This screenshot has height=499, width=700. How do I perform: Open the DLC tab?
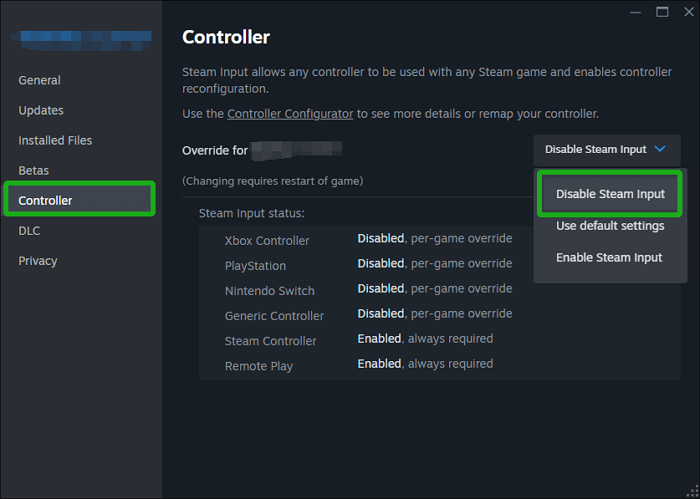click(x=31, y=230)
